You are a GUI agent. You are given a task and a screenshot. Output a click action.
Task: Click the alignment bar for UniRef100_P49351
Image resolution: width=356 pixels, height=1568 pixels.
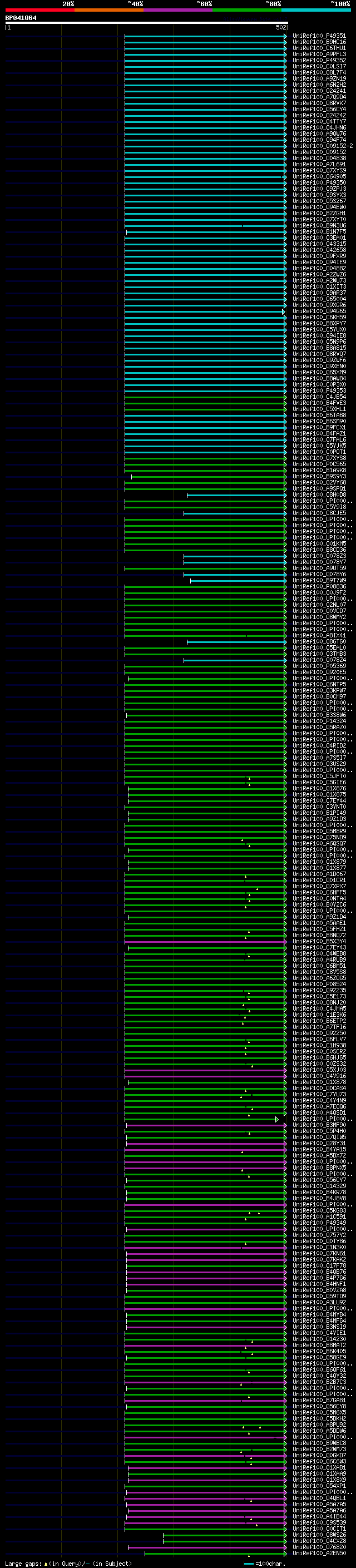pos(206,36)
